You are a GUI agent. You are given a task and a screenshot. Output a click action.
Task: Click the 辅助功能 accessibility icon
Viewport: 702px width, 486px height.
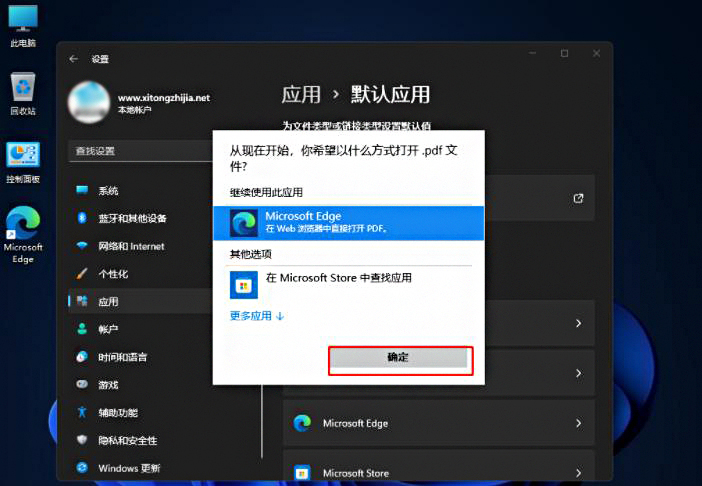coord(82,412)
